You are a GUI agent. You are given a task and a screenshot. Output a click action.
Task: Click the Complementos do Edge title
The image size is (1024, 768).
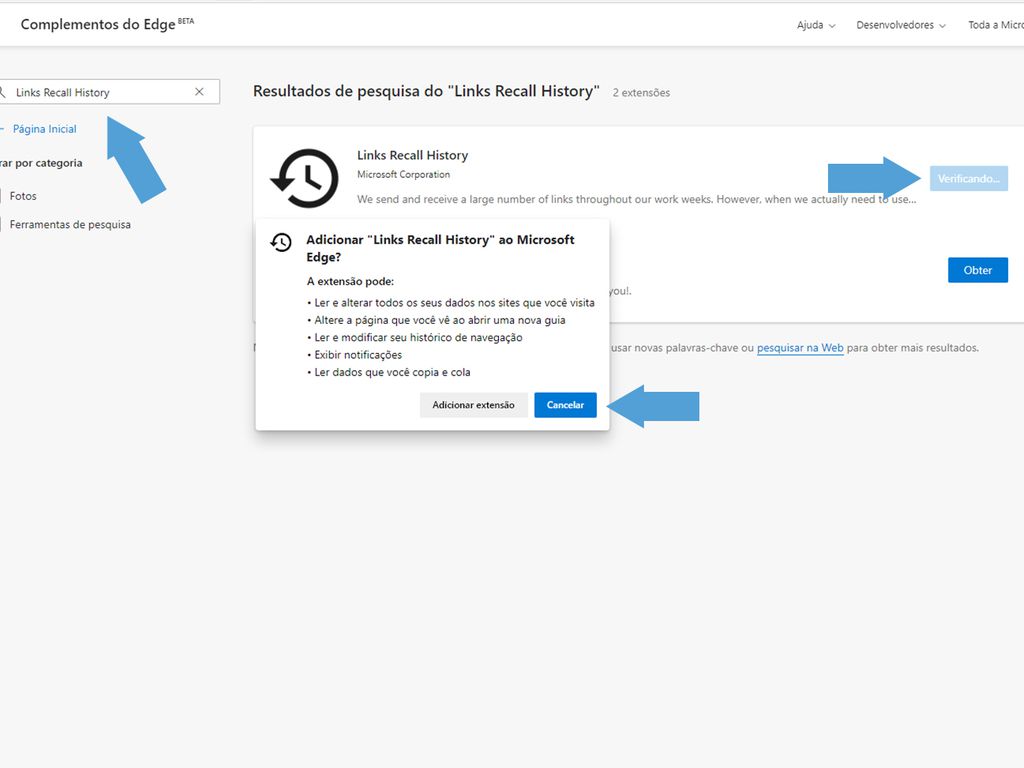click(x=98, y=24)
